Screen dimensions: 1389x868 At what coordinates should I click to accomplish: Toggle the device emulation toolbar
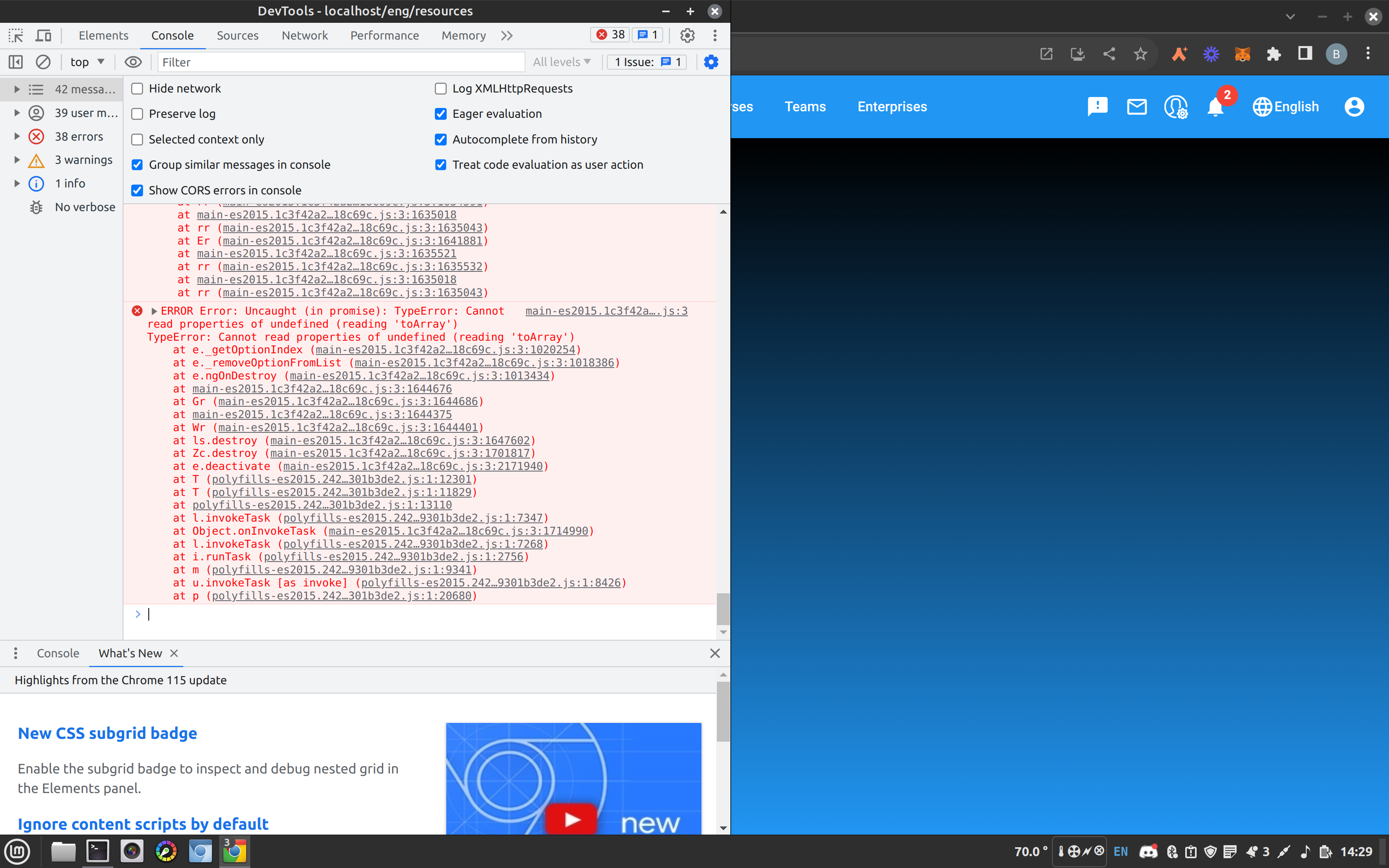(43, 35)
